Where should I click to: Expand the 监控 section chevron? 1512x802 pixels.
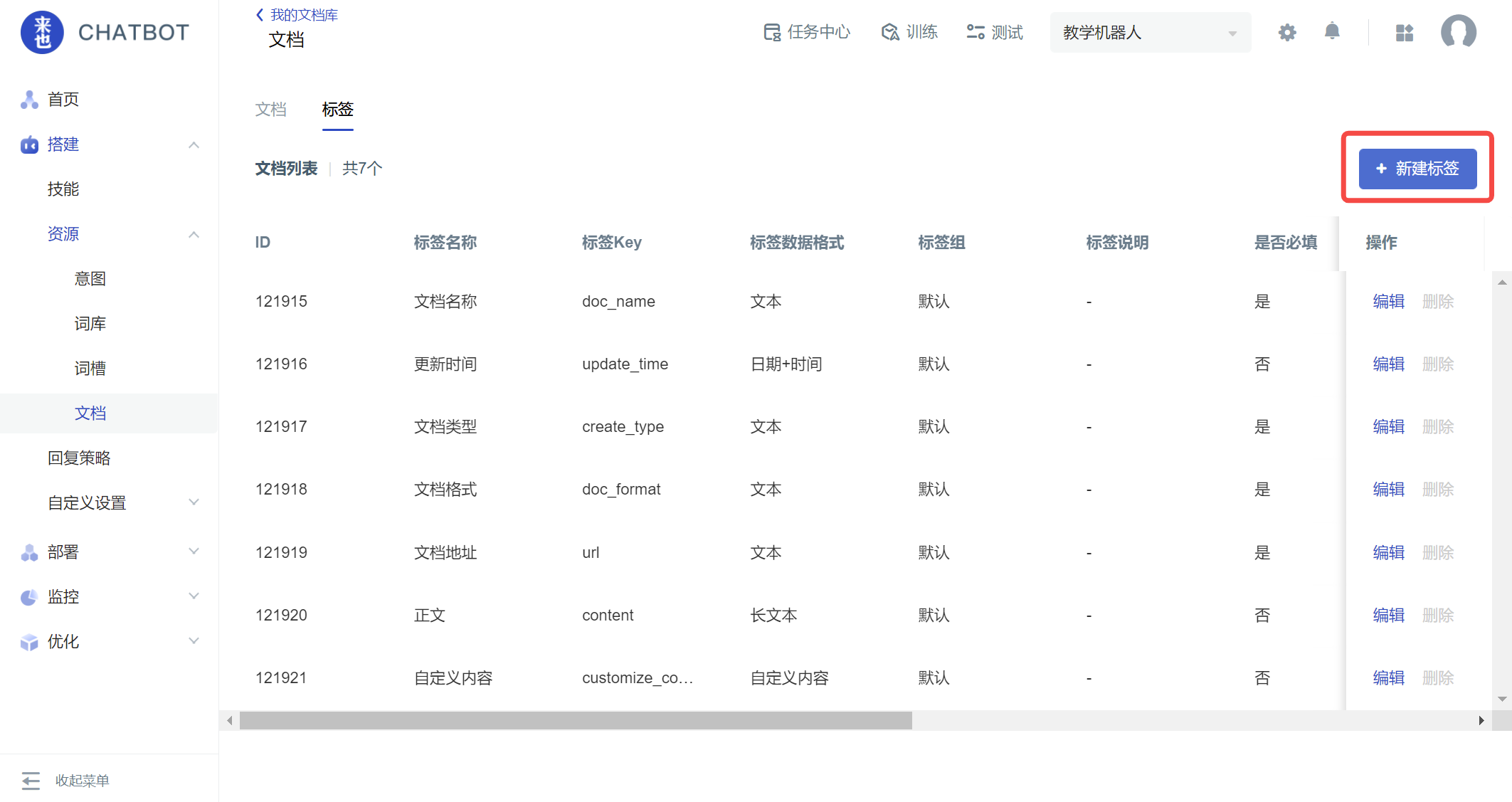point(194,596)
